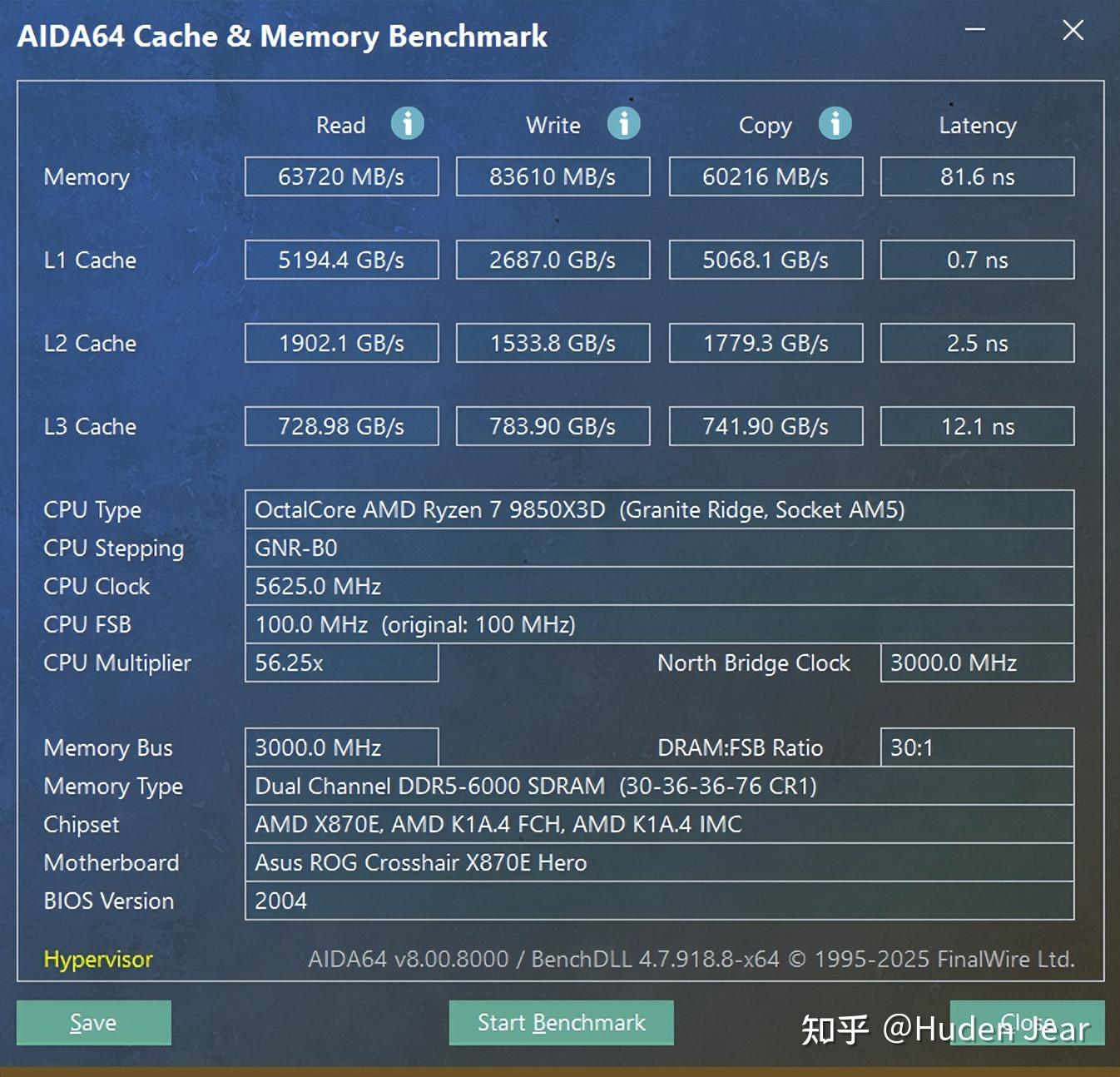The image size is (1120, 1077).
Task: Select L3 Cache latency 12.1 ns
Action: coord(978,426)
